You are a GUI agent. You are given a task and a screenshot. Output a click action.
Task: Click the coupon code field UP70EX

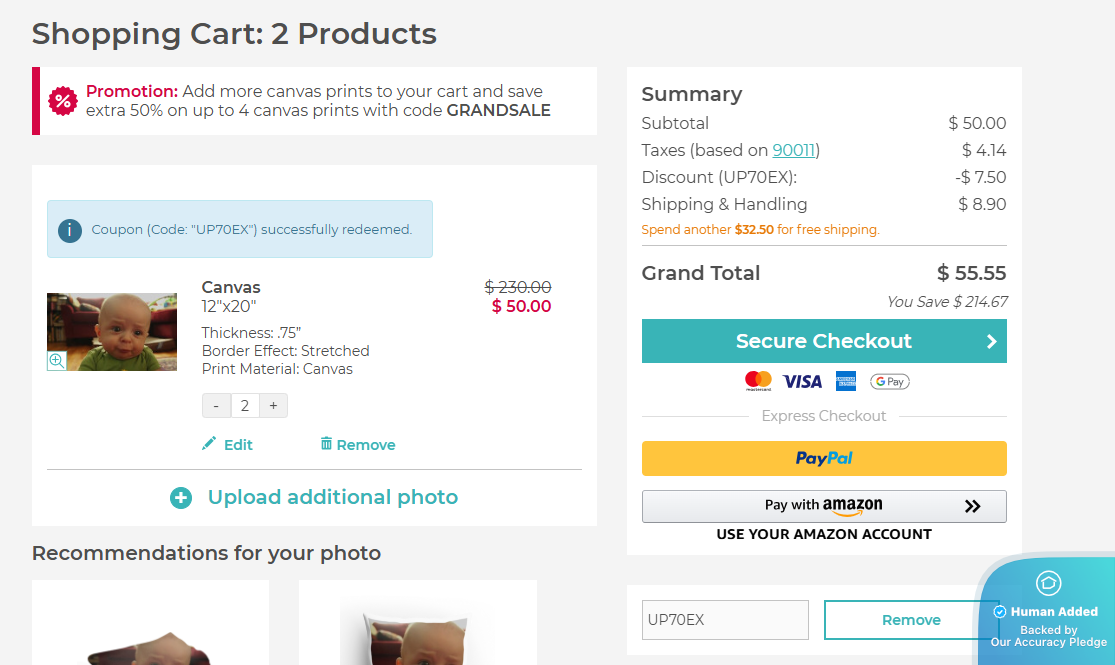click(x=725, y=620)
